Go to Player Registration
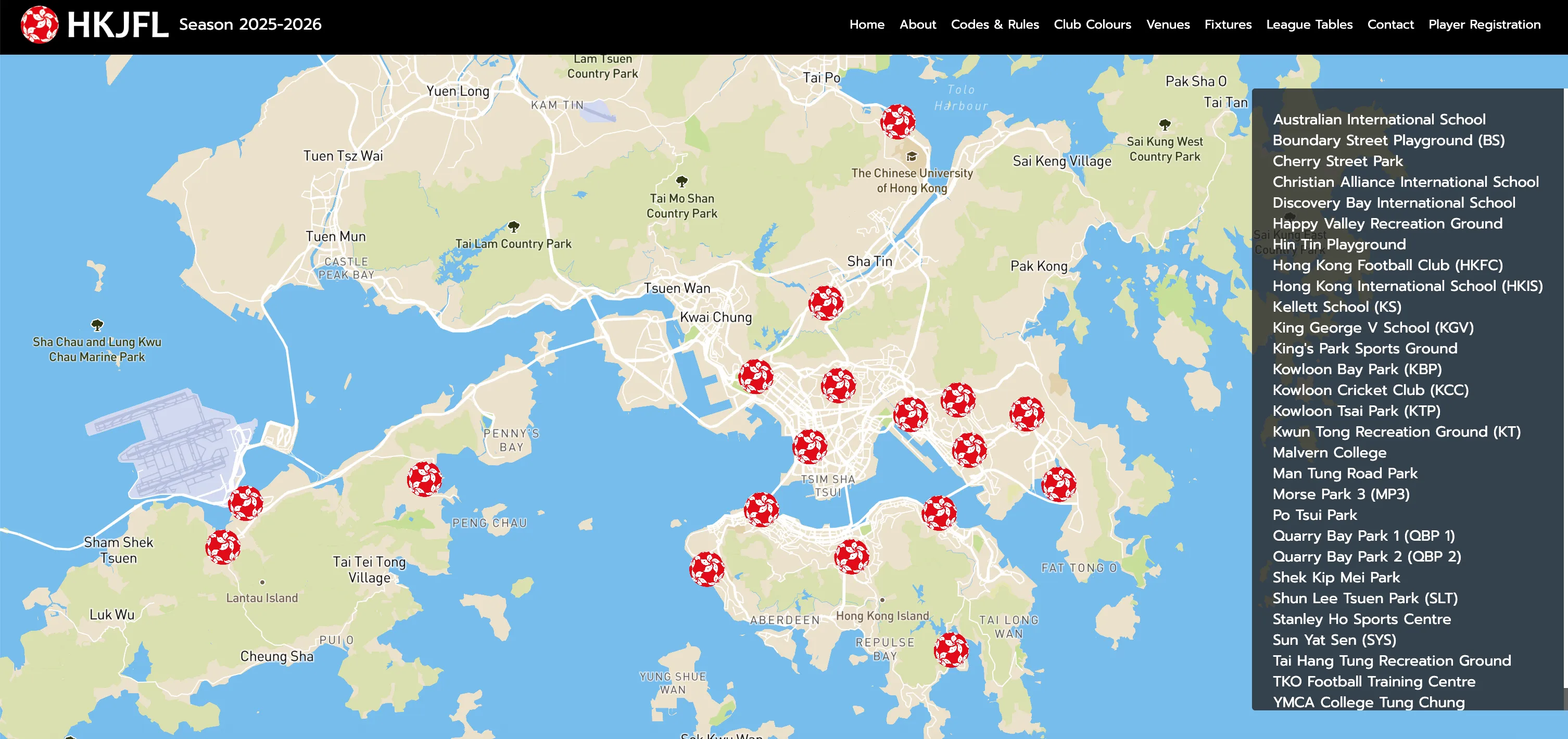Image resolution: width=1568 pixels, height=739 pixels. coord(1485,24)
